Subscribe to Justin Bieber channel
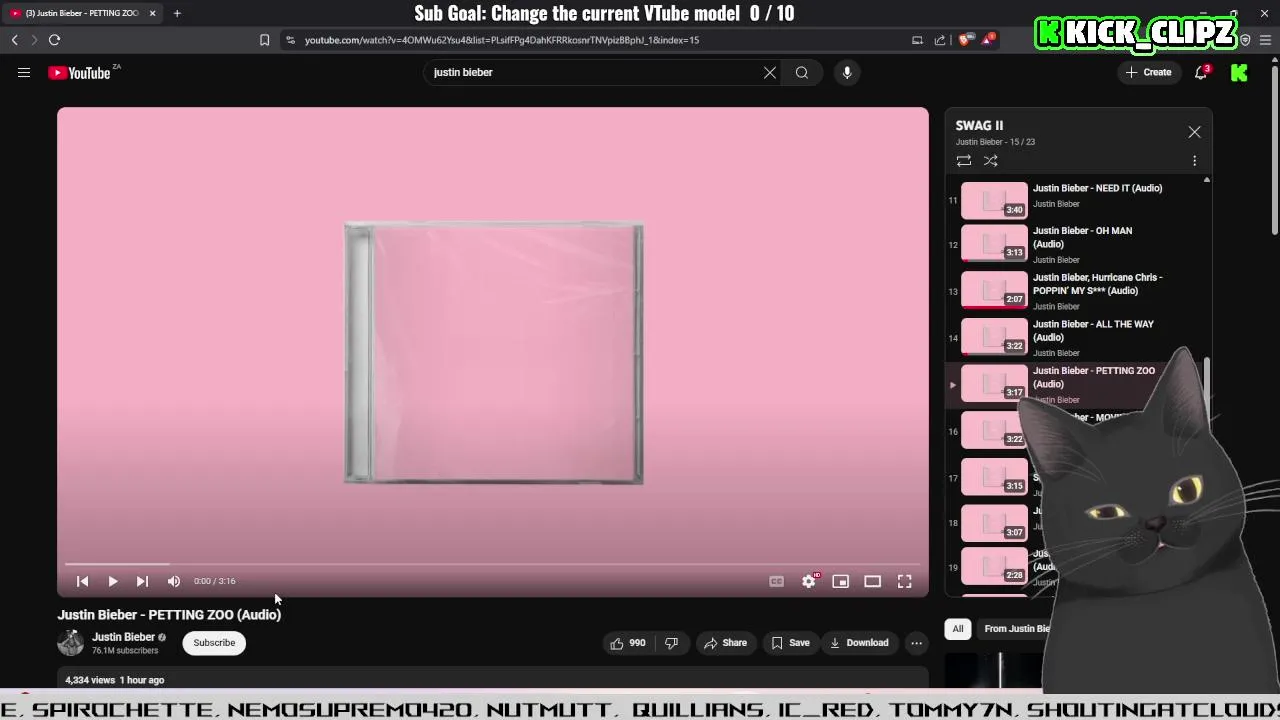Screen dimensions: 1280x720 [214, 643]
